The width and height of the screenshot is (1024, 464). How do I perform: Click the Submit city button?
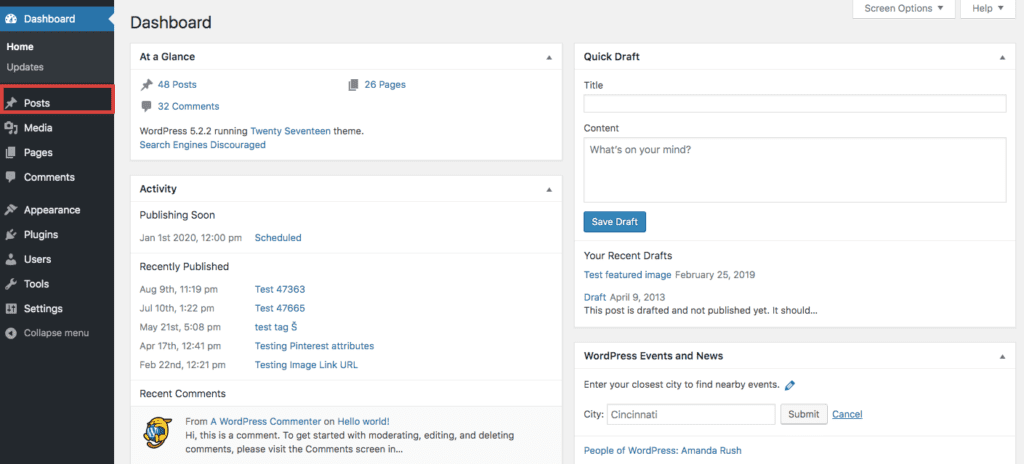(804, 414)
